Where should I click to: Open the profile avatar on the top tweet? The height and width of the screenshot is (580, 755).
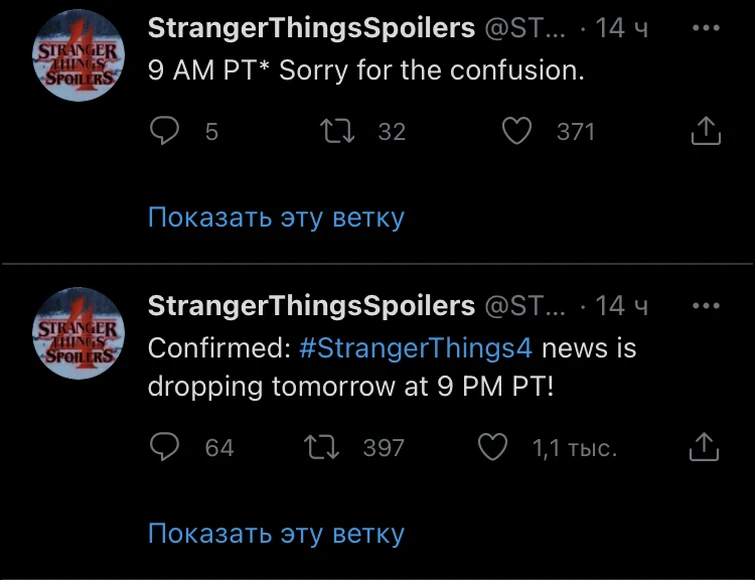click(77, 58)
